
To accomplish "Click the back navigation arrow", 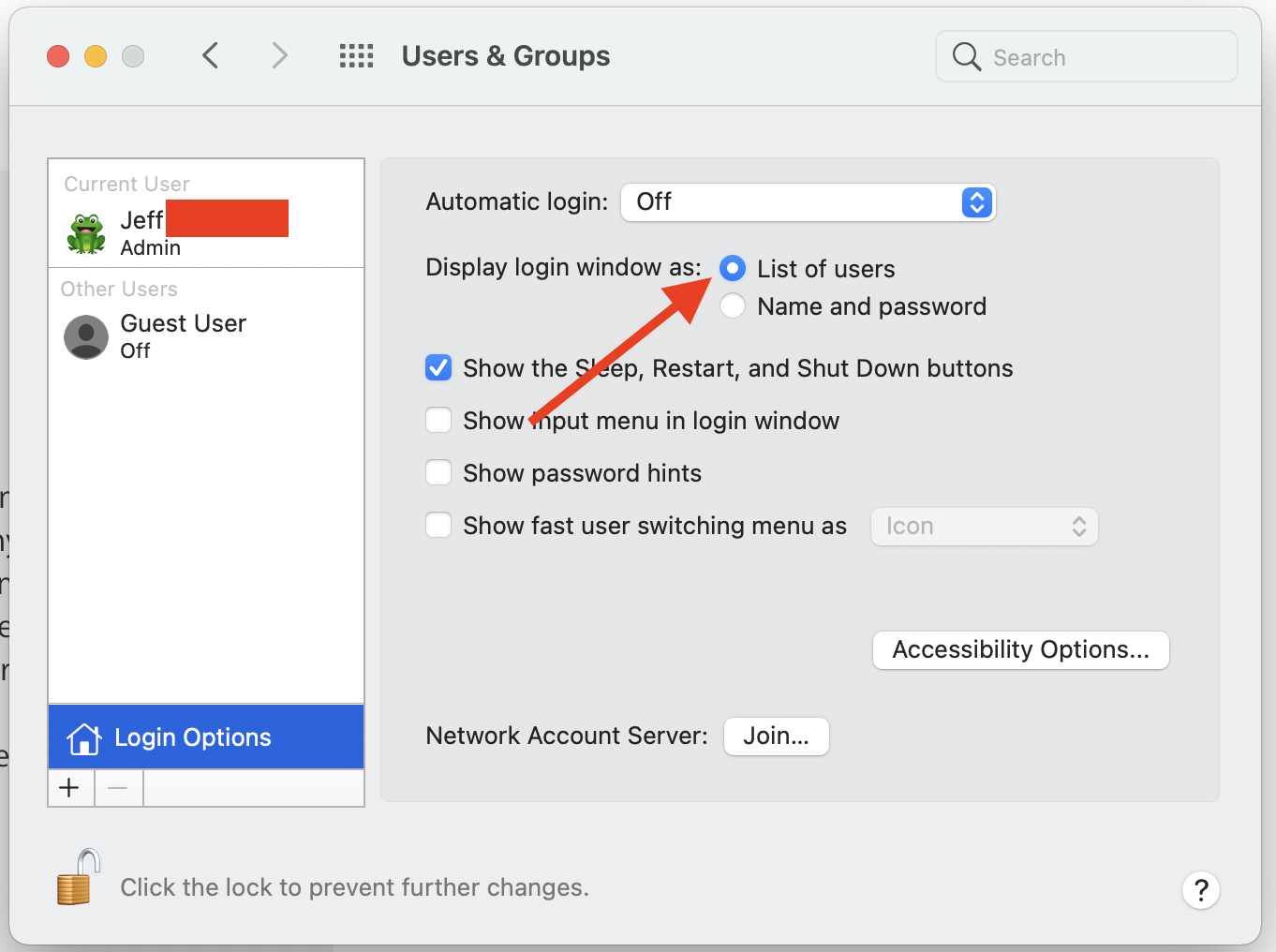I will pos(211,56).
